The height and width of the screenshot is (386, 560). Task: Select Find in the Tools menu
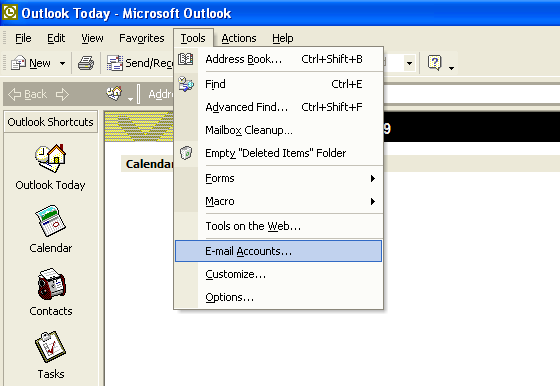pyautogui.click(x=279, y=84)
